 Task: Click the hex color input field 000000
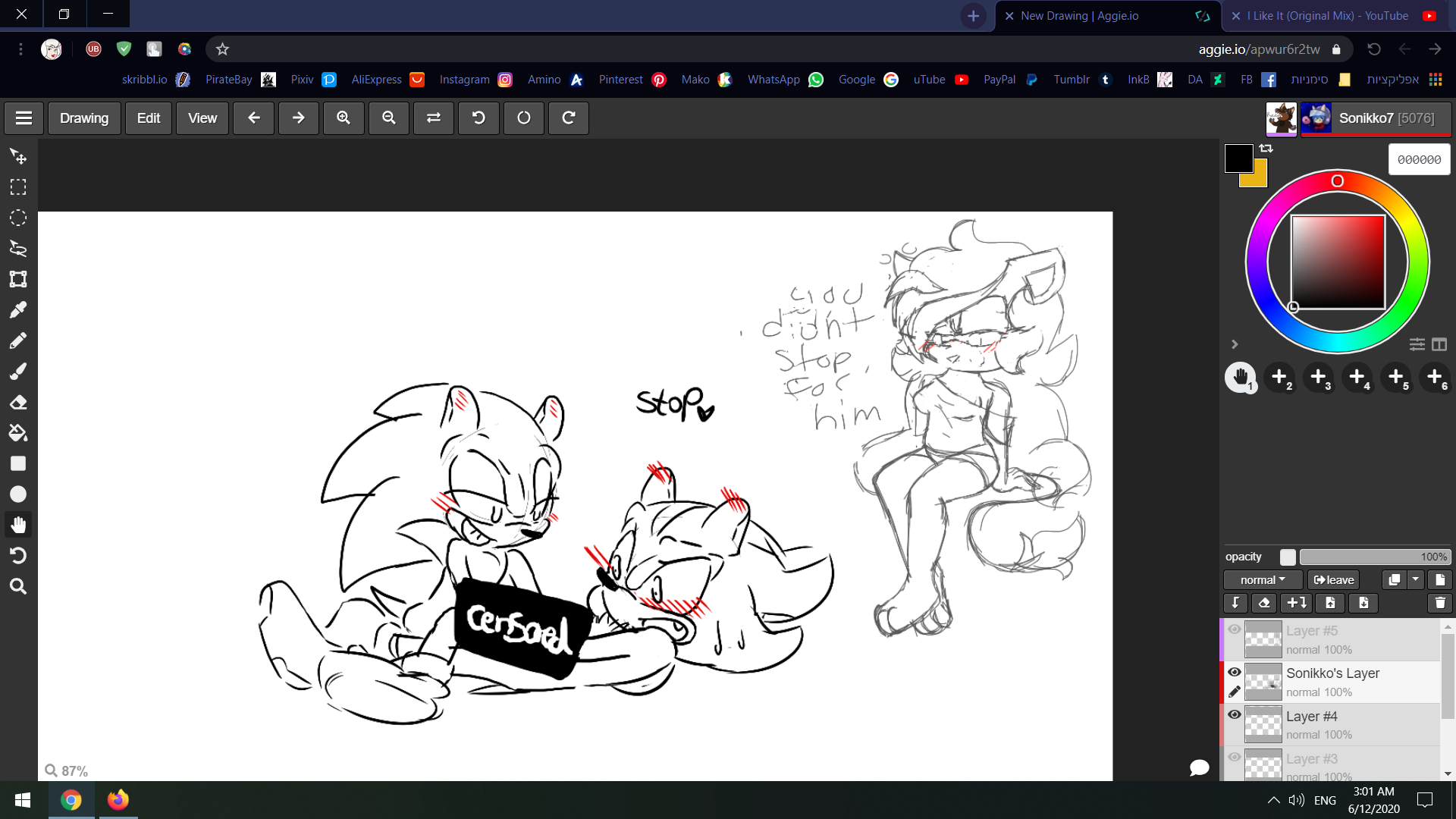click(1419, 160)
